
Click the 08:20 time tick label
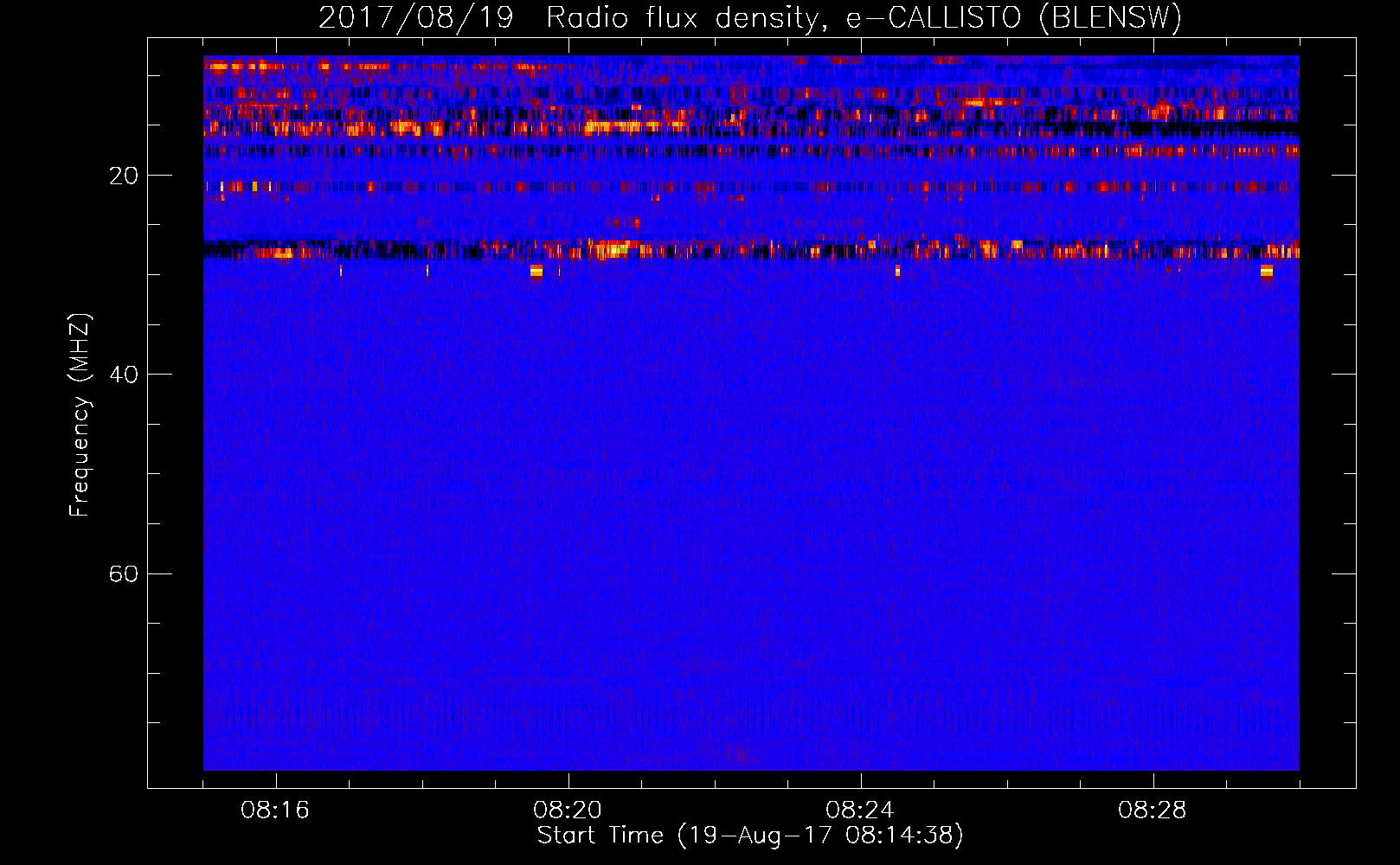[x=568, y=811]
